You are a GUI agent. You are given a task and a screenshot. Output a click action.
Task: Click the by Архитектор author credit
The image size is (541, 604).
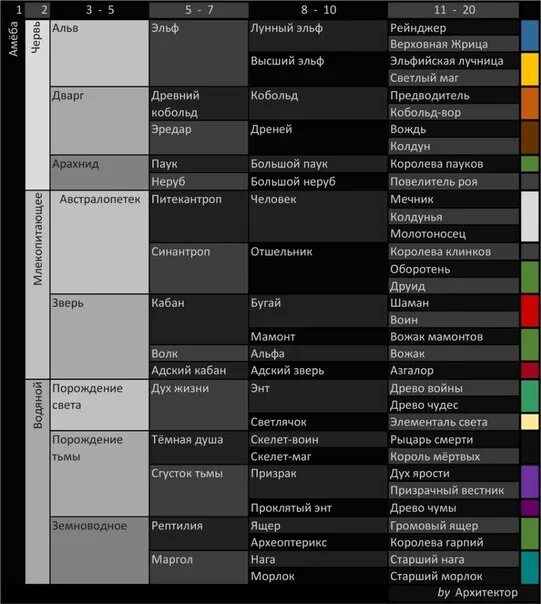point(477,592)
